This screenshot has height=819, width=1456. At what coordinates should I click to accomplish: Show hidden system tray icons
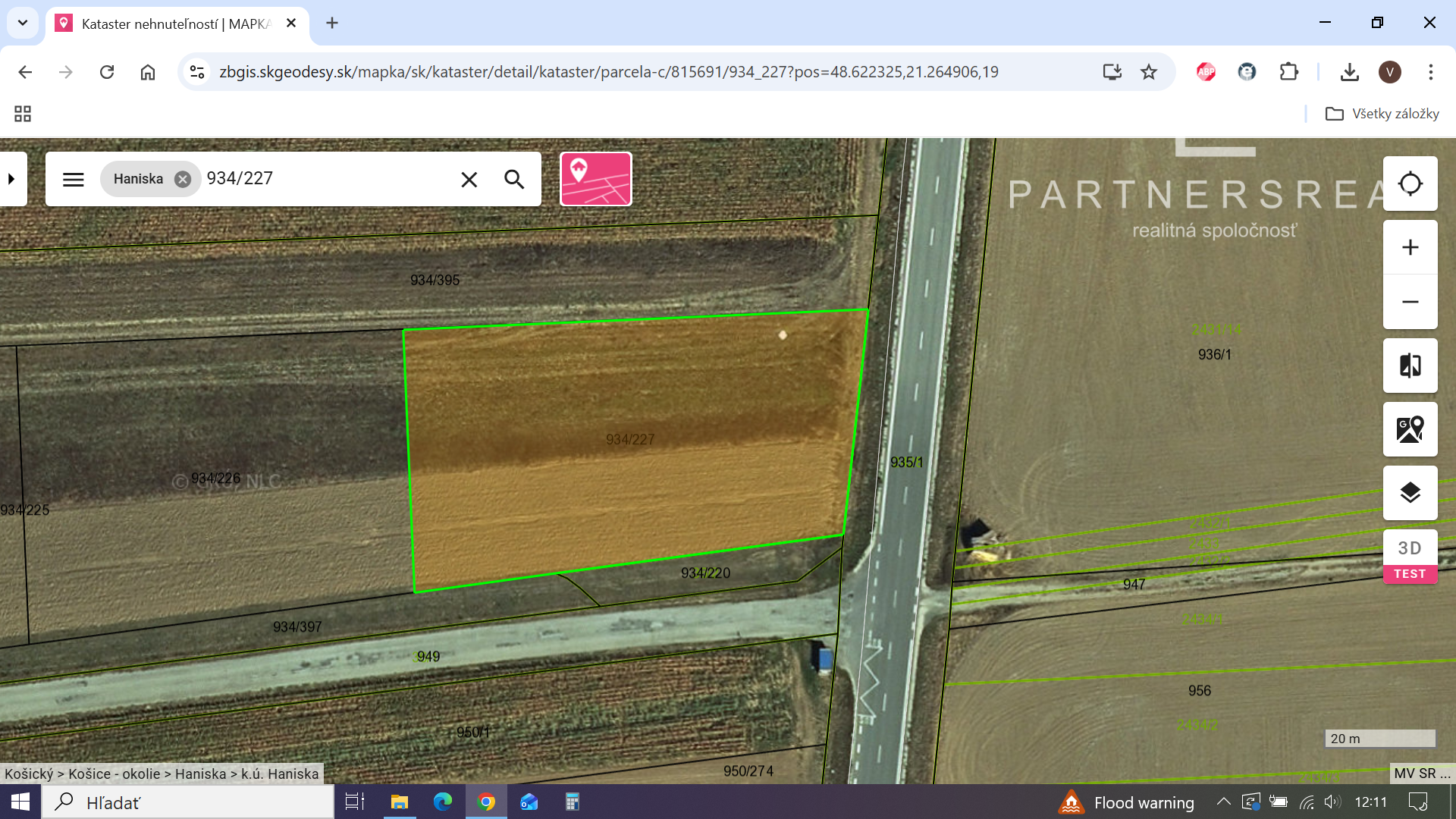(1223, 802)
